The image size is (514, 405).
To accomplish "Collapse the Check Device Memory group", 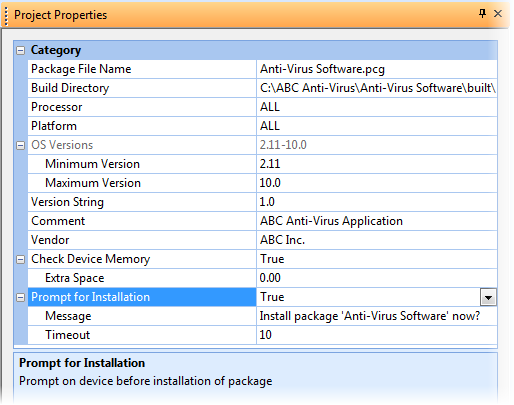I will coord(21,259).
